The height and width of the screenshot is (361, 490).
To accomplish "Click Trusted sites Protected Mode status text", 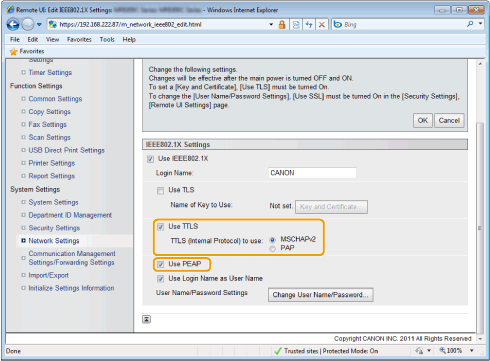I will click(331, 351).
